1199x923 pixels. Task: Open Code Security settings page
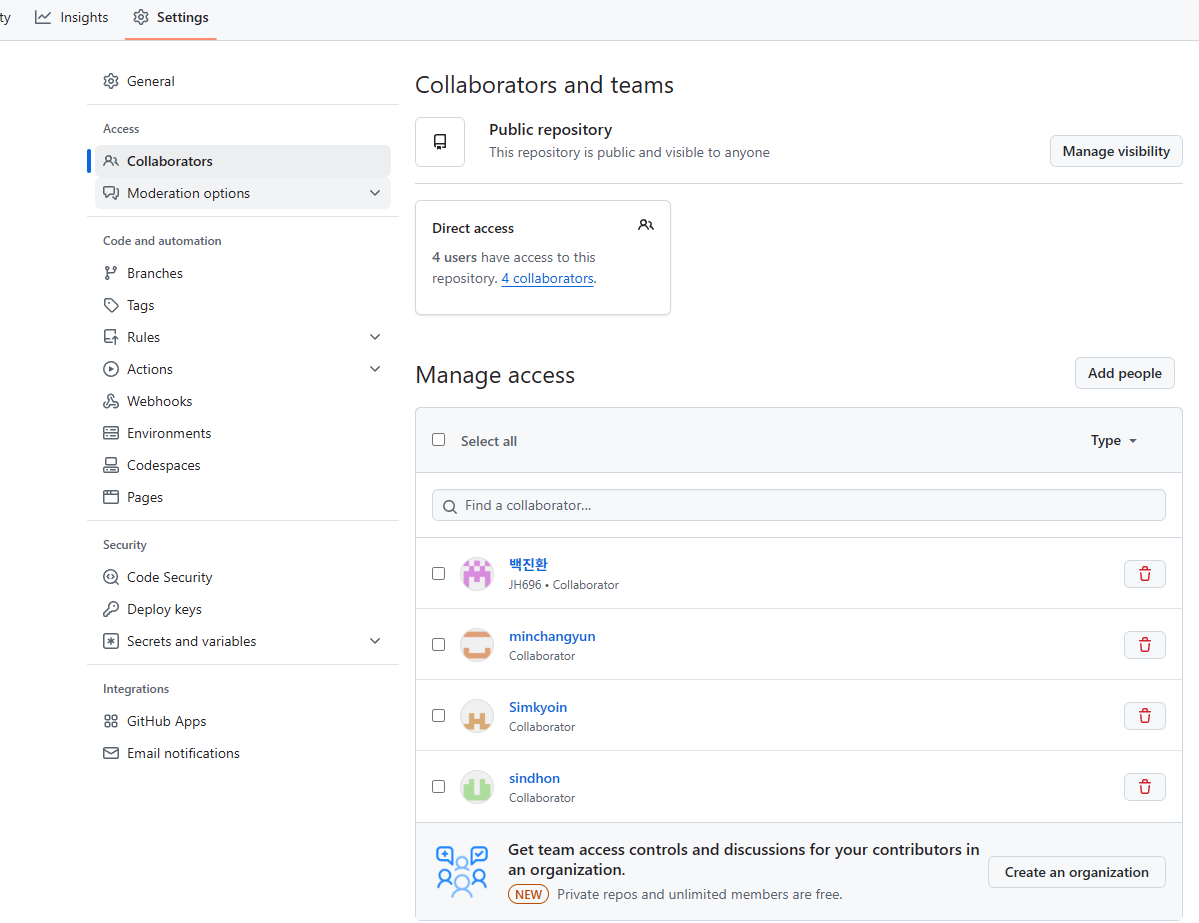click(242, 577)
